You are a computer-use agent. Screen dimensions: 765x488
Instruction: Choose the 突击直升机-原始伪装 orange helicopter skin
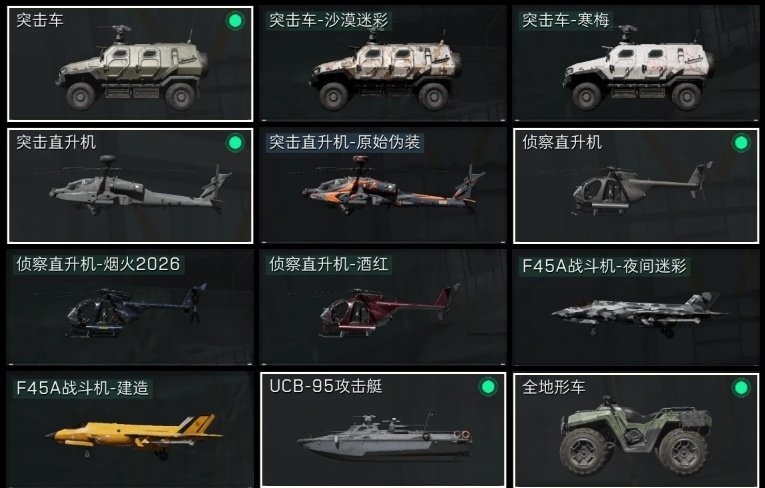(383, 186)
